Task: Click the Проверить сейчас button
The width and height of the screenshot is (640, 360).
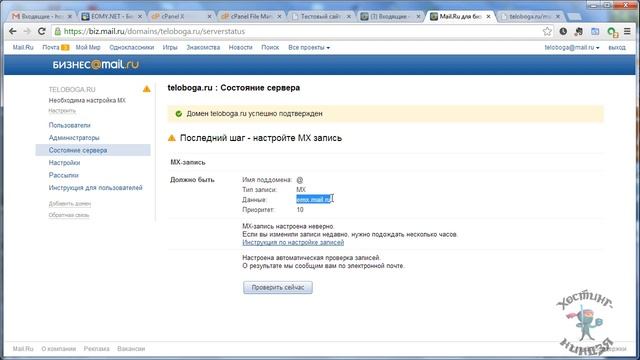Action: tap(278, 287)
